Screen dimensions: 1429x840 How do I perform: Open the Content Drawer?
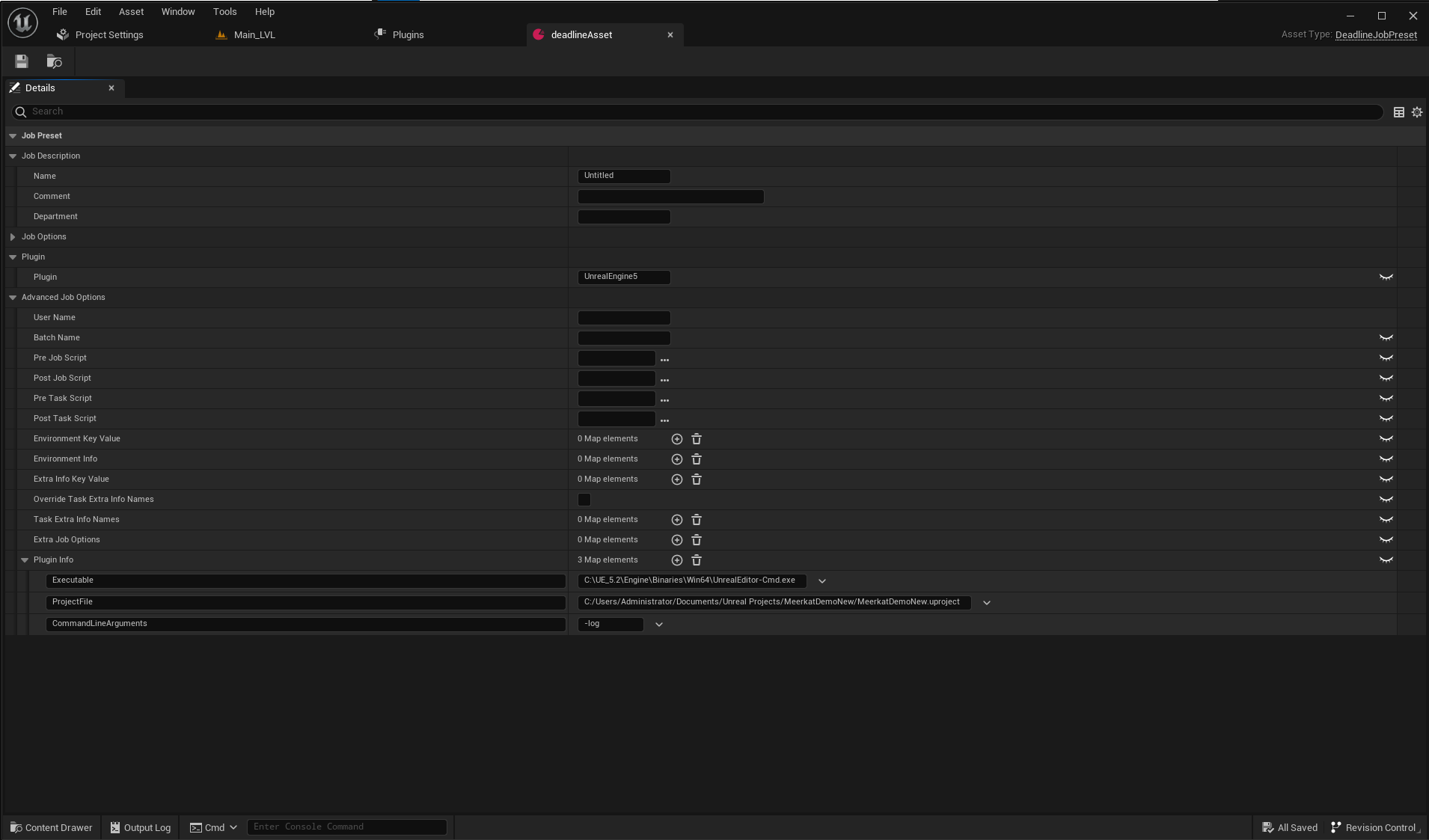click(50, 827)
